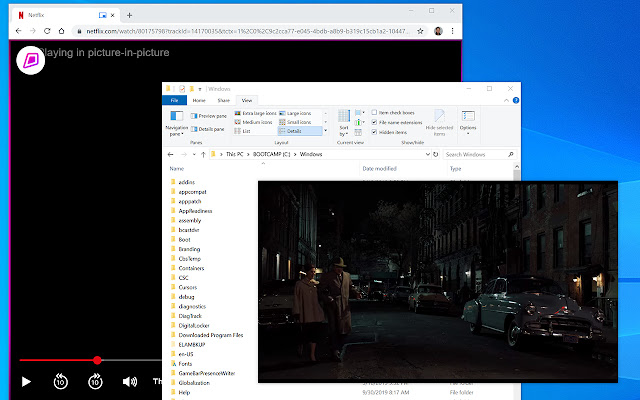The width and height of the screenshot is (640, 400).
Task: Select the View ribbon tab in Explorer
Action: tap(247, 100)
